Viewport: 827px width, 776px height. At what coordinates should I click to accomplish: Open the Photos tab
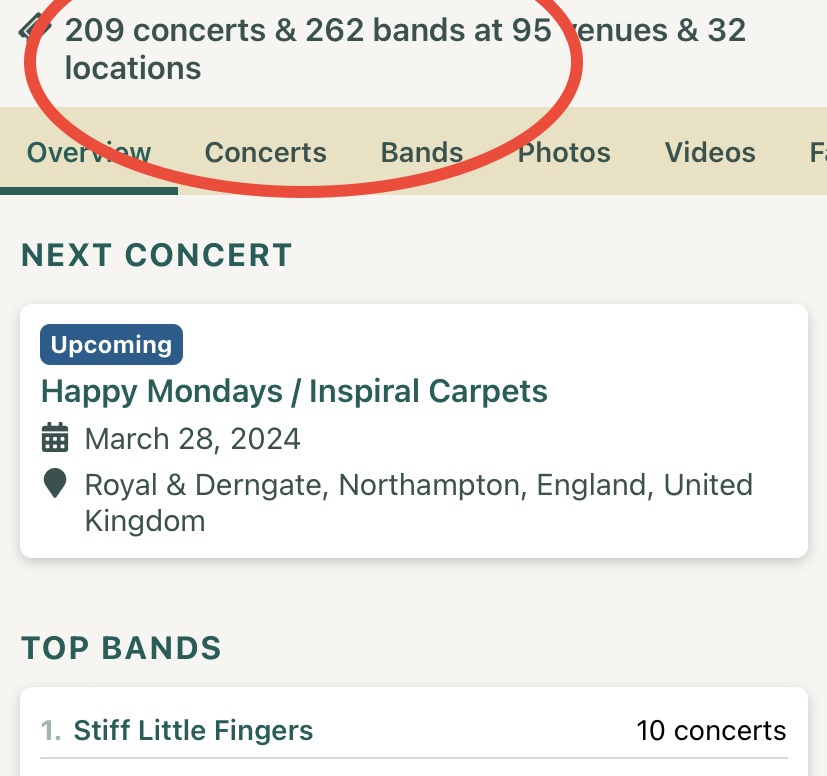(x=564, y=152)
